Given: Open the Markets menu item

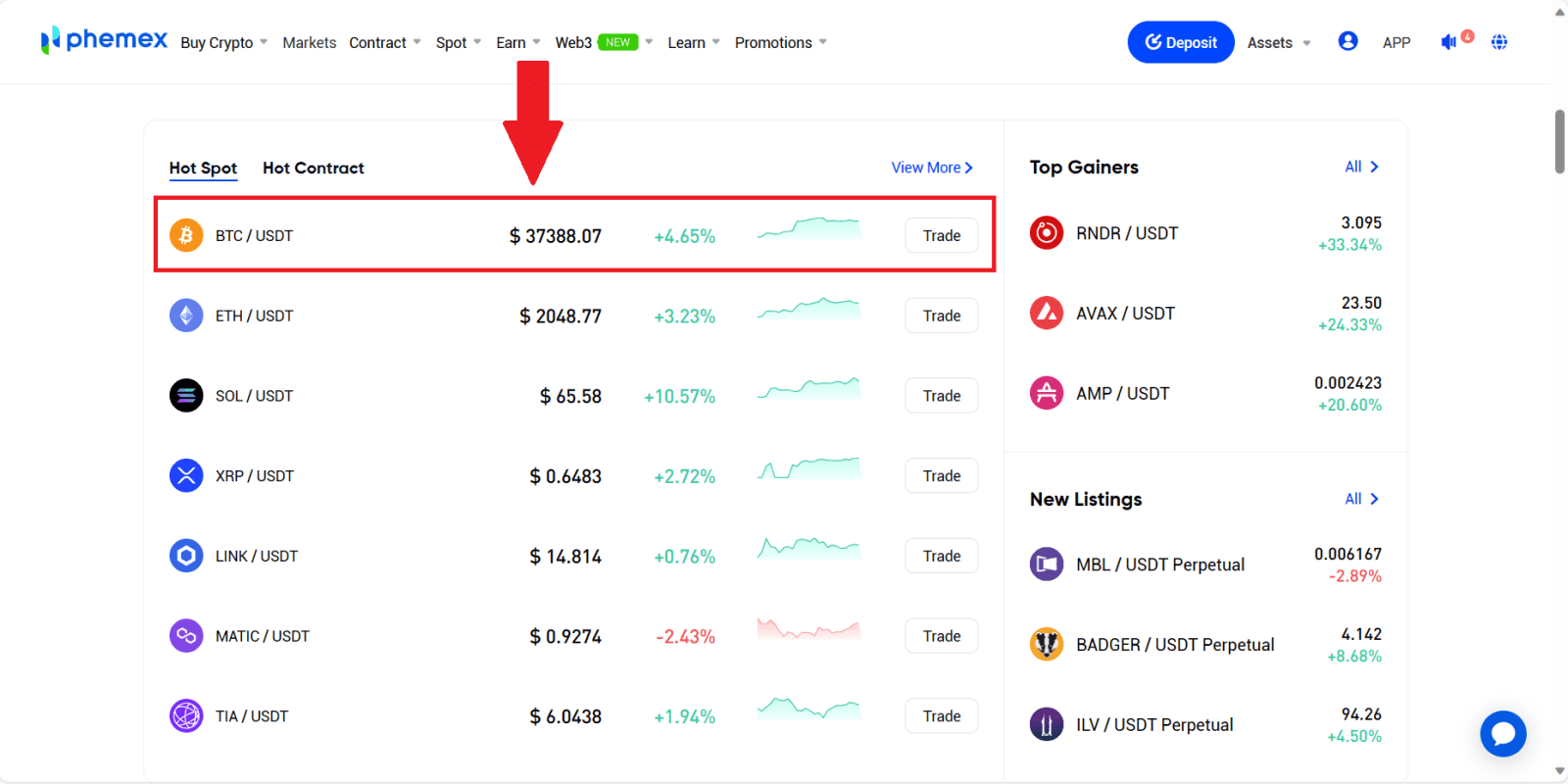Looking at the screenshot, I should (309, 43).
